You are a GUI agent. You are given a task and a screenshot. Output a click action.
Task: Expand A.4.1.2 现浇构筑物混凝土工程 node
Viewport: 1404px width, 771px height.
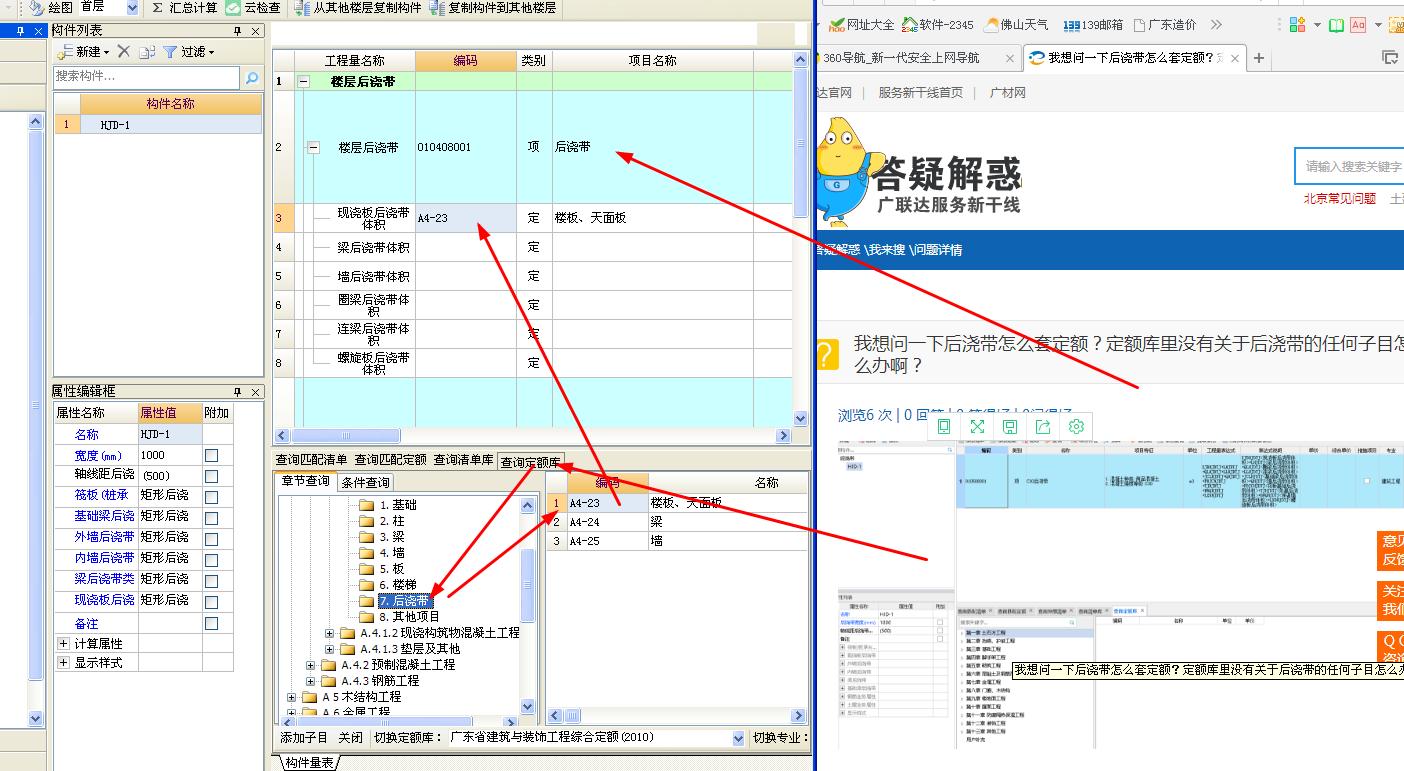point(330,633)
